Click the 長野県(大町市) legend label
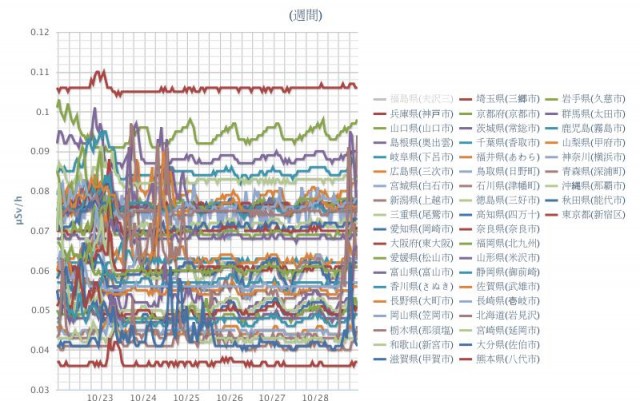Viewport: 640px width, 401px height. pos(422,301)
